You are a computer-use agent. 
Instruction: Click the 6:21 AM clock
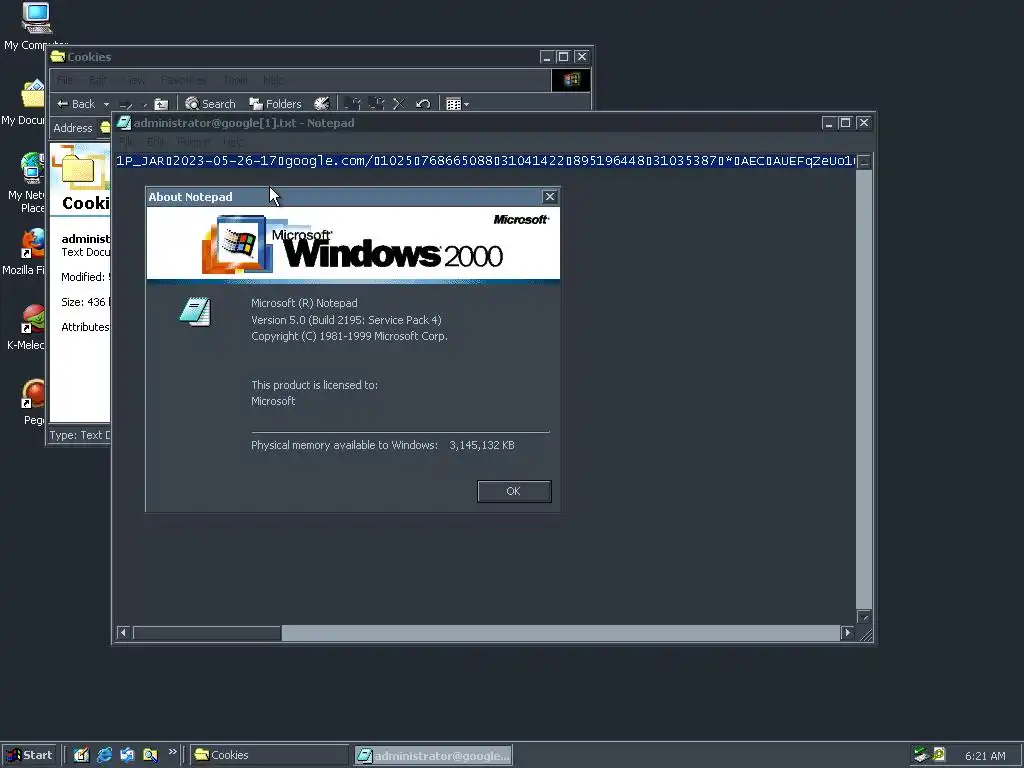[985, 756]
